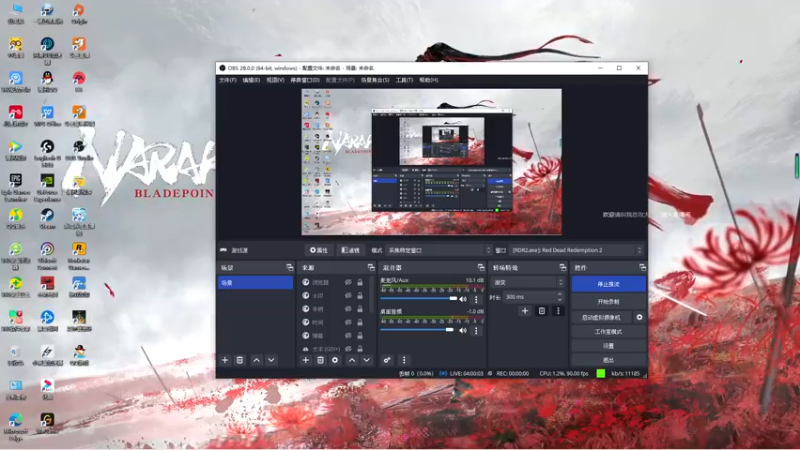Image resolution: width=800 pixels, height=450 pixels.
Task: Click the OBS preview canvas
Action: pyautogui.click(x=432, y=162)
